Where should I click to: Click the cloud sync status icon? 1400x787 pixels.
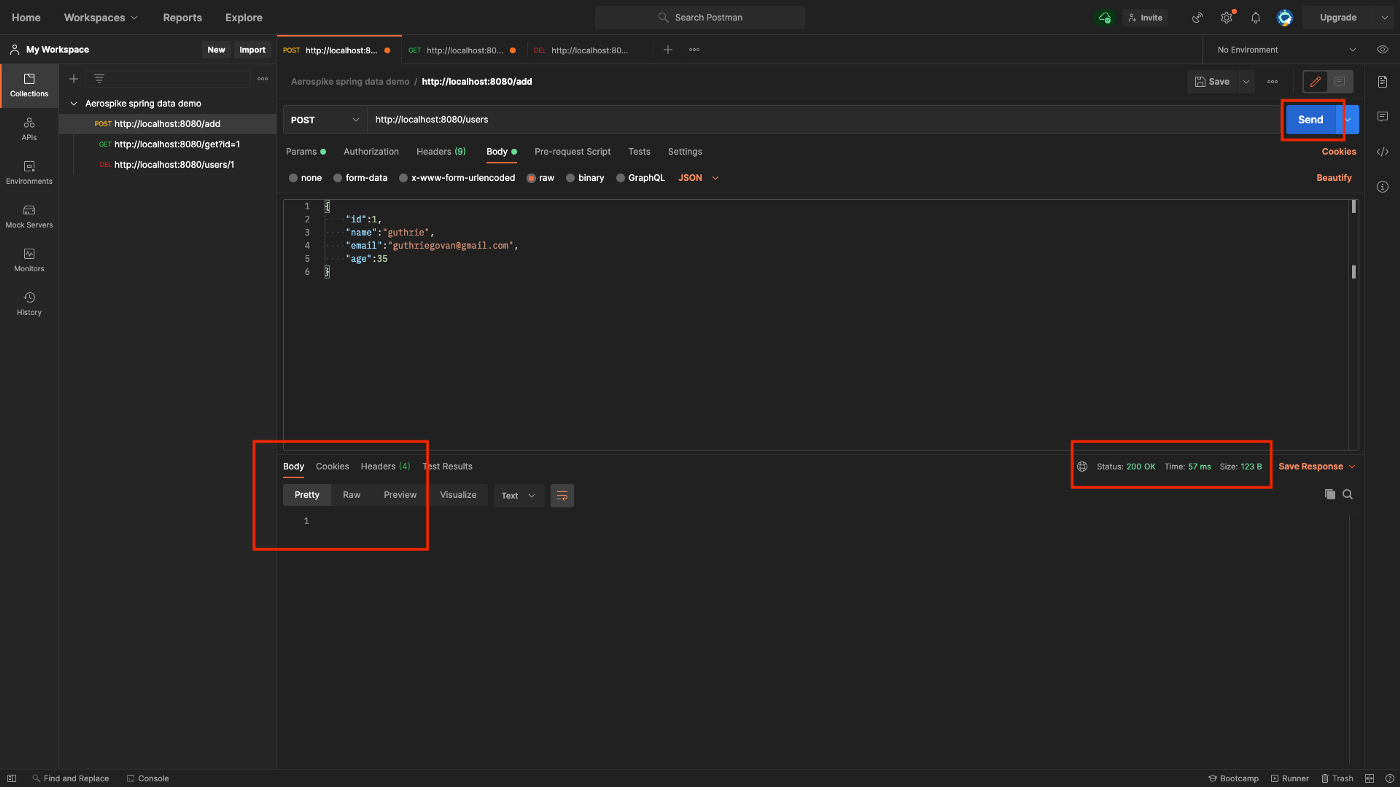(x=1104, y=17)
